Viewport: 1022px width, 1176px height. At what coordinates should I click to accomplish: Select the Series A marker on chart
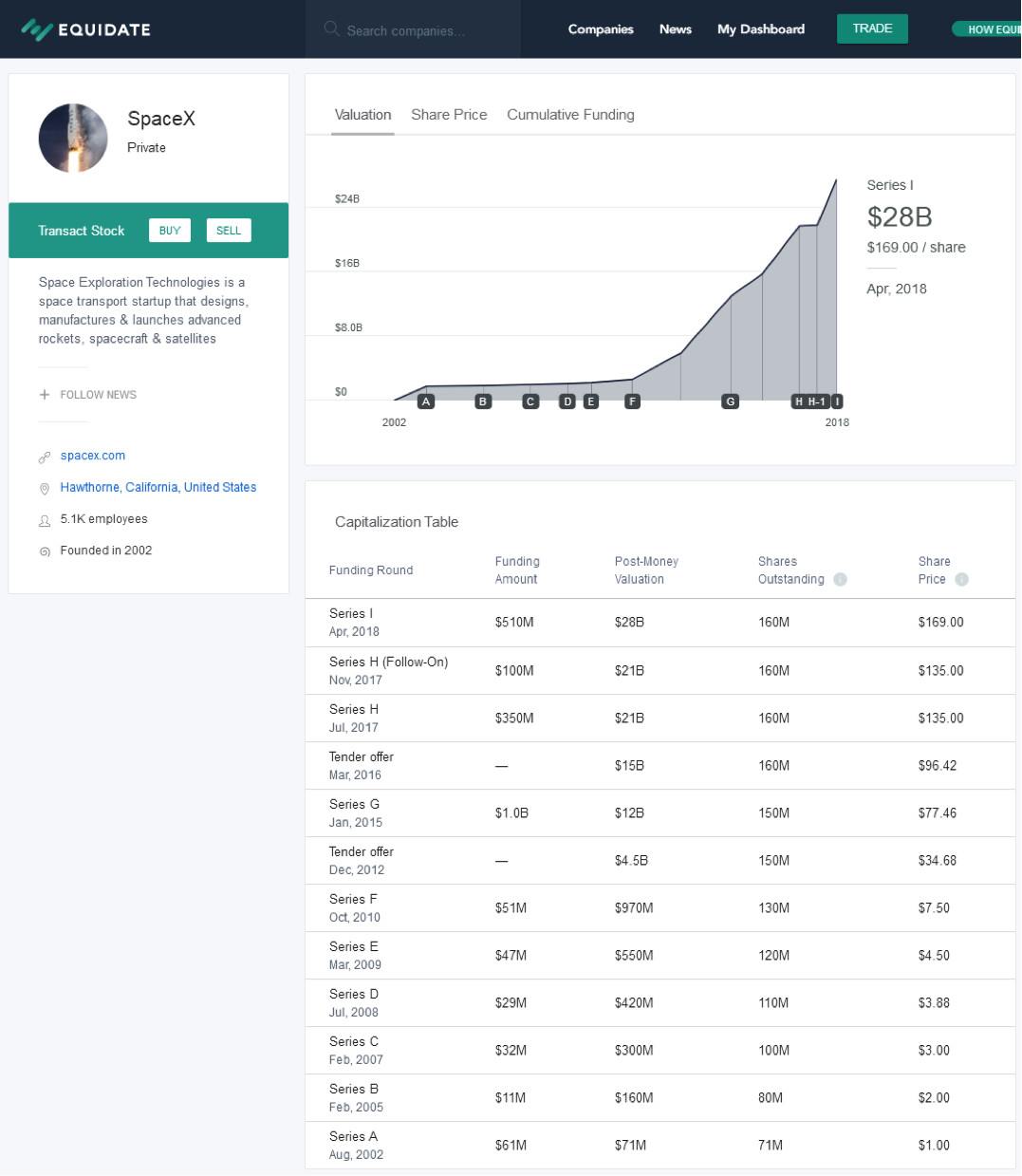[x=426, y=402]
